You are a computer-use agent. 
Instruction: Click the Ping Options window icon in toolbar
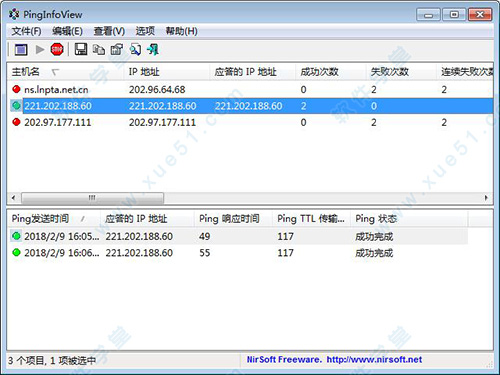tap(21, 50)
